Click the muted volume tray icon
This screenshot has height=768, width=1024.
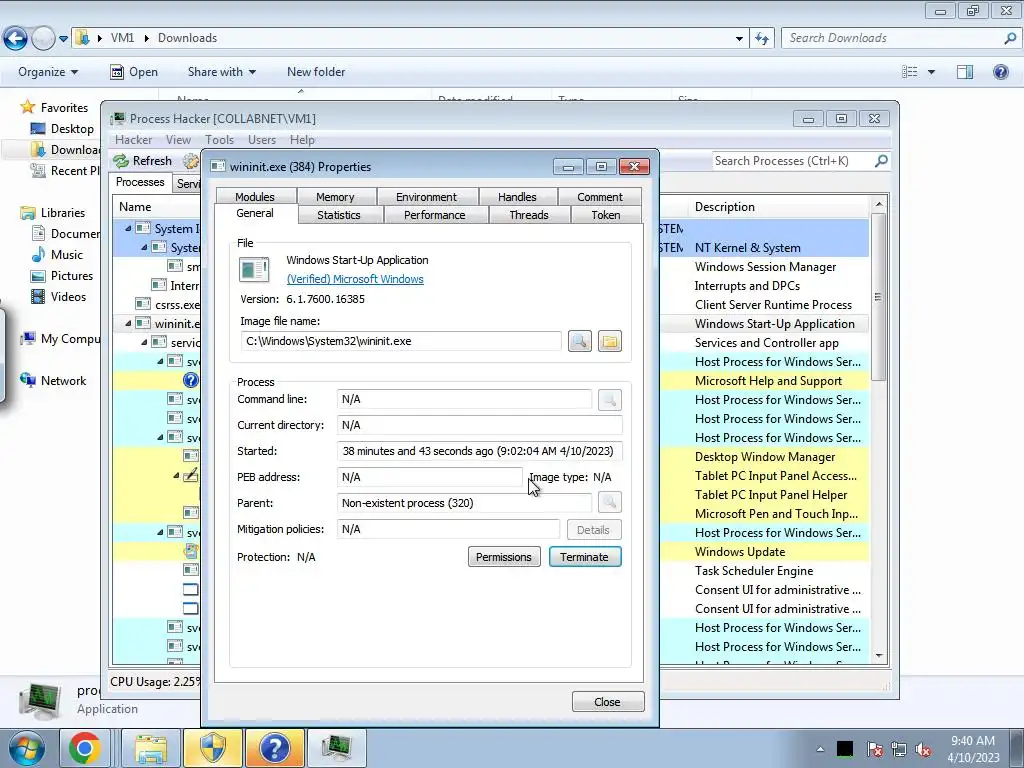pyautogui.click(x=923, y=749)
